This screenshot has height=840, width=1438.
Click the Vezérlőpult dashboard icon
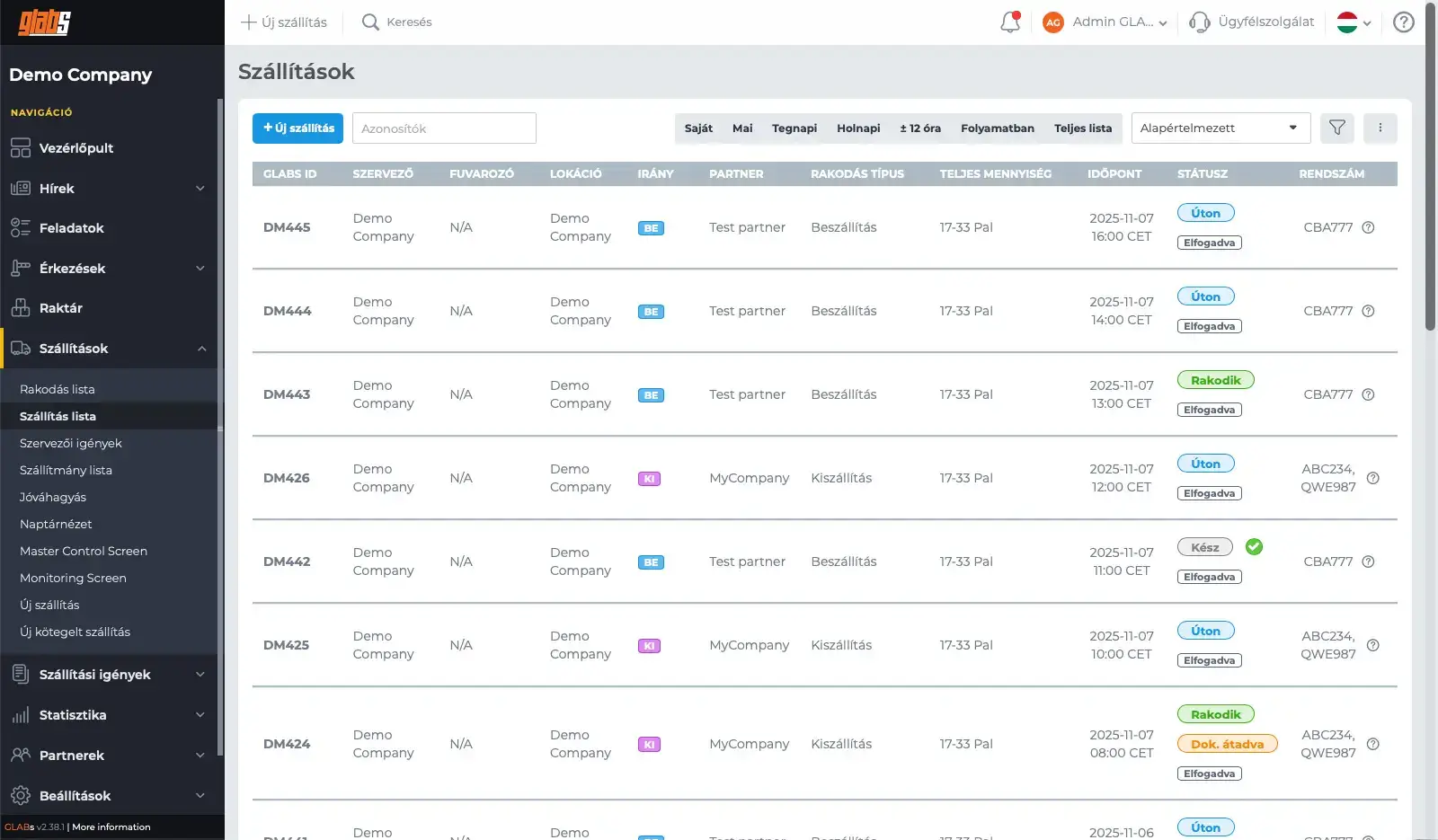coord(21,148)
